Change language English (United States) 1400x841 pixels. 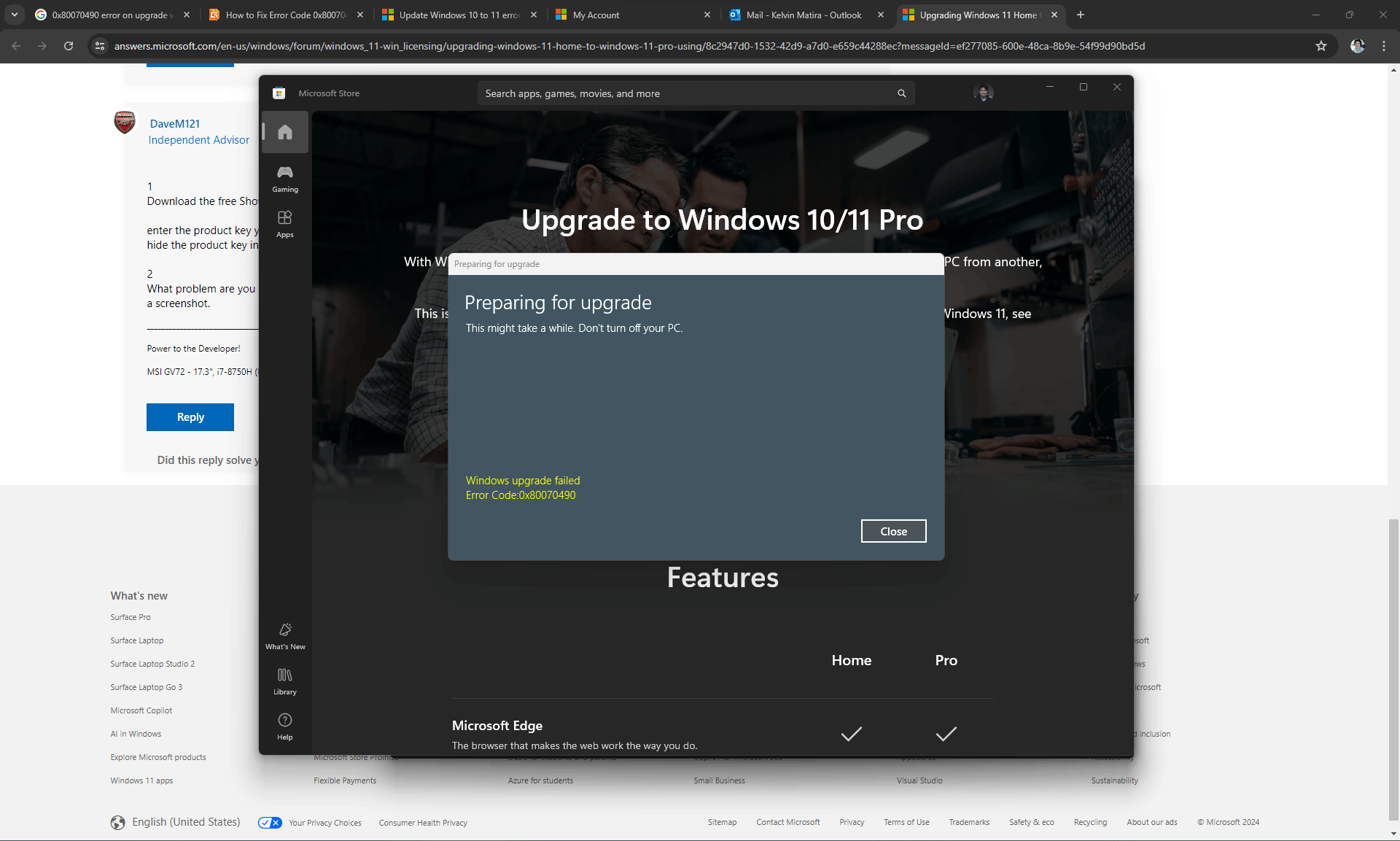176,822
